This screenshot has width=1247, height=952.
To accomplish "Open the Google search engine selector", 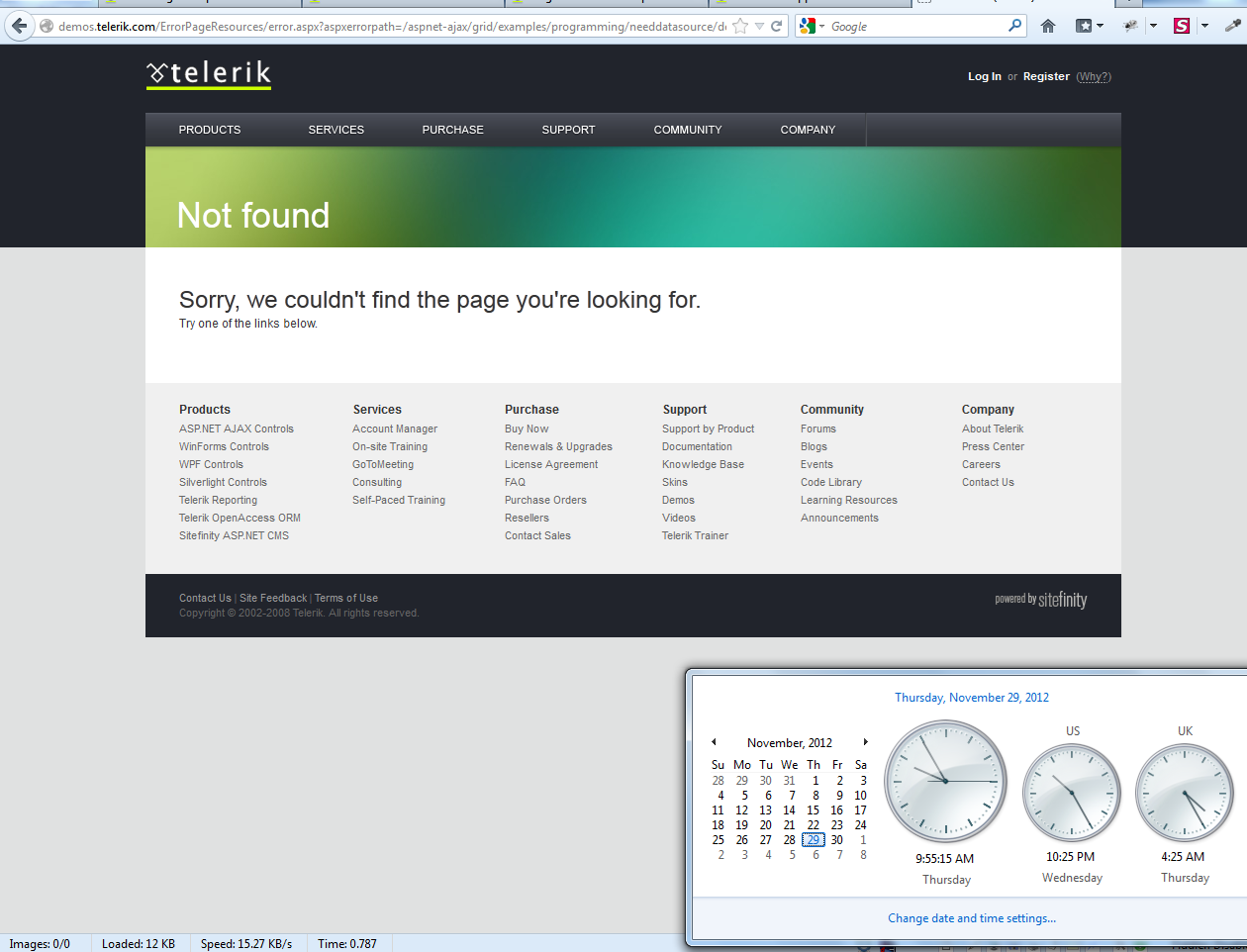I will pos(812,27).
